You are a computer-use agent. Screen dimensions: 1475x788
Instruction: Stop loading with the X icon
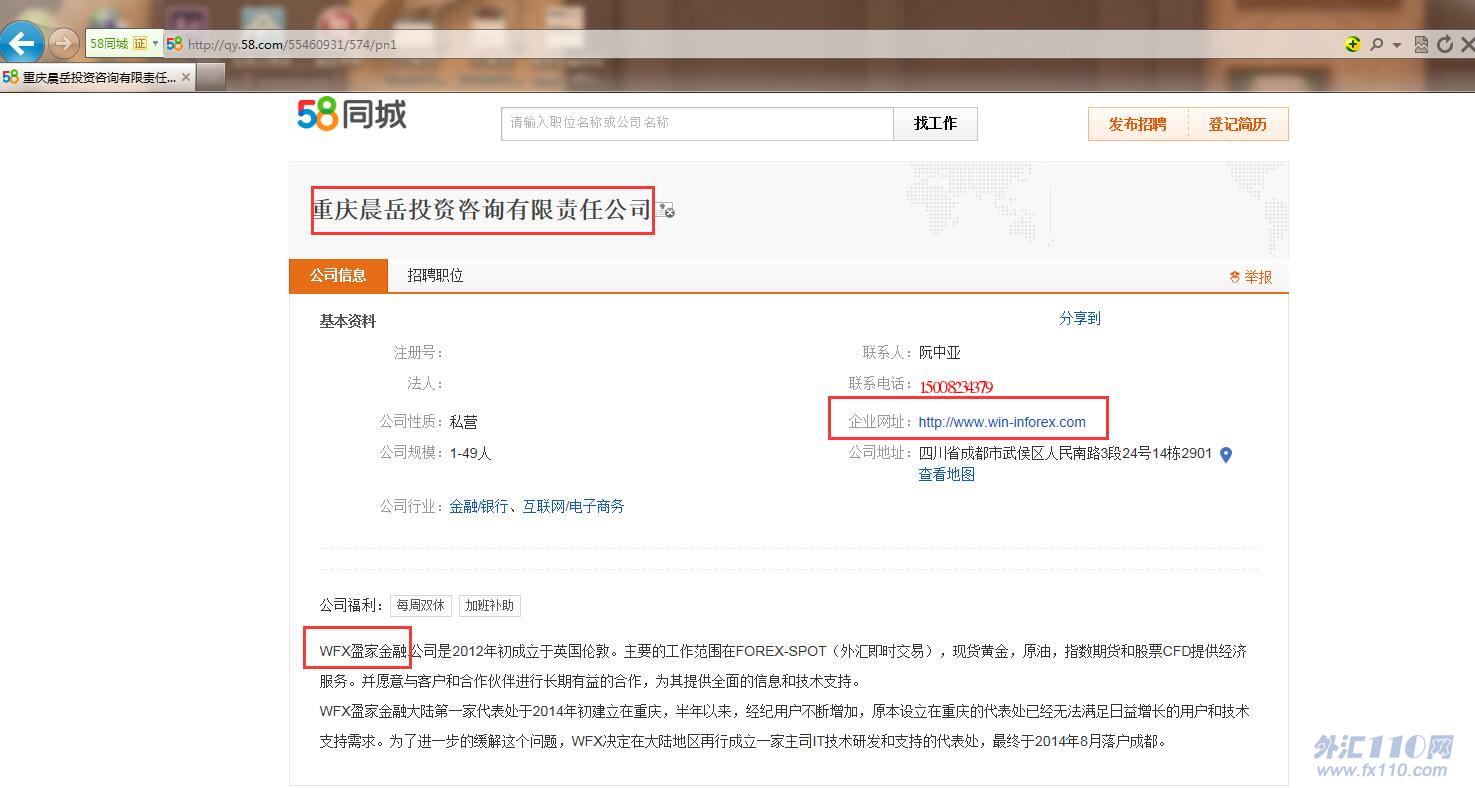pyautogui.click(x=1467, y=44)
